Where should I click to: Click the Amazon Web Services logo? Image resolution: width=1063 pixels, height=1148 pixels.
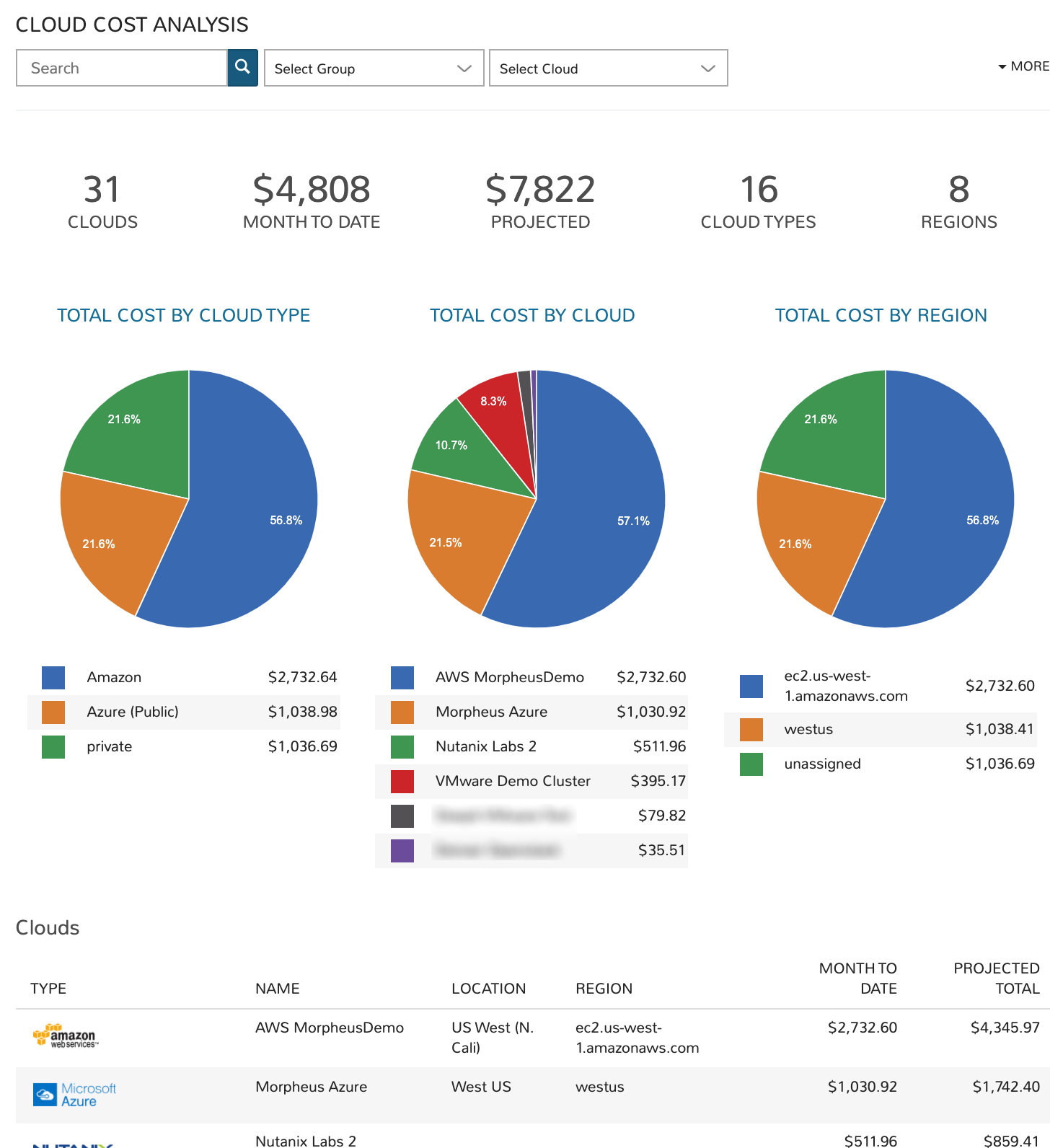pos(66,1036)
